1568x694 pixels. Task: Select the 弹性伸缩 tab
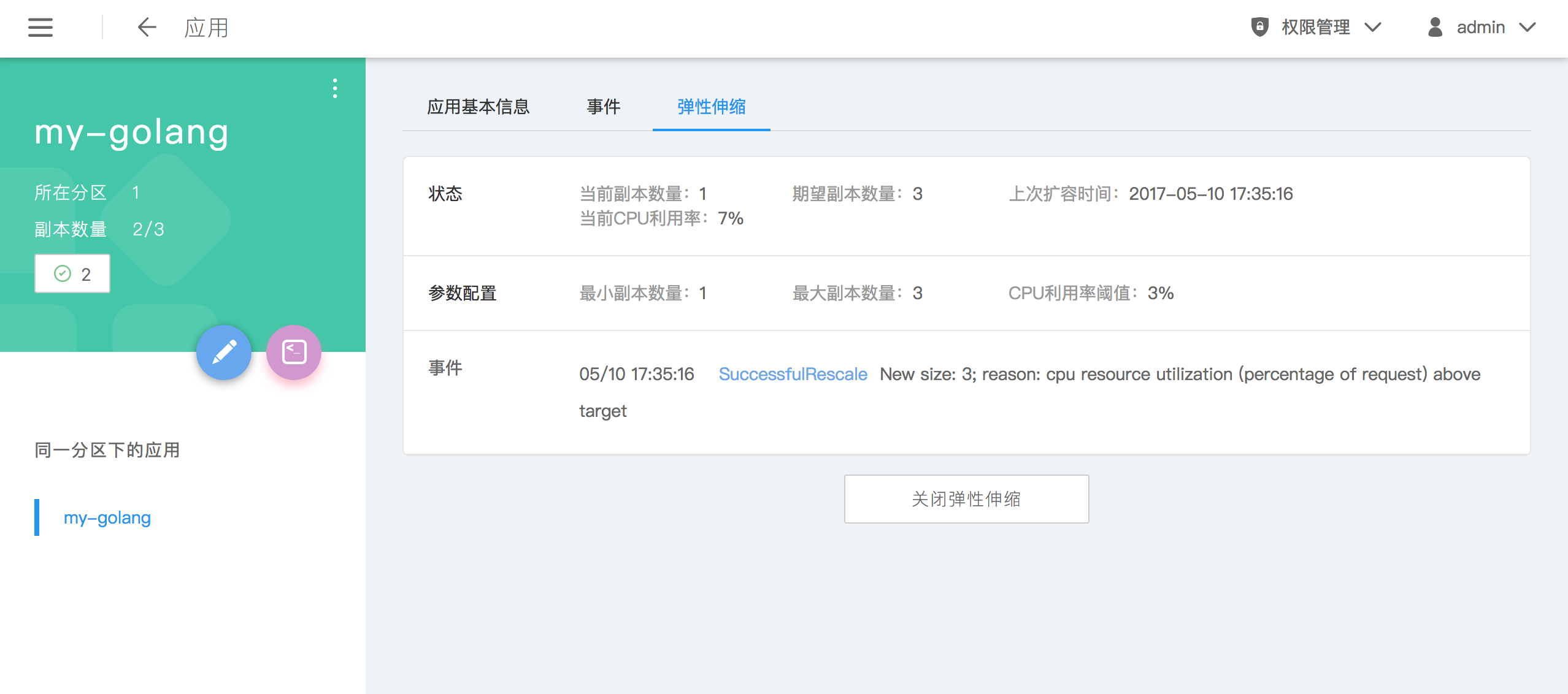pyautogui.click(x=711, y=107)
